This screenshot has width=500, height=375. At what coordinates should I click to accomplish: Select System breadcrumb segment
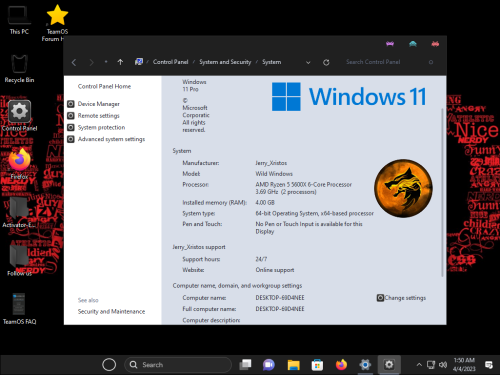click(x=271, y=62)
